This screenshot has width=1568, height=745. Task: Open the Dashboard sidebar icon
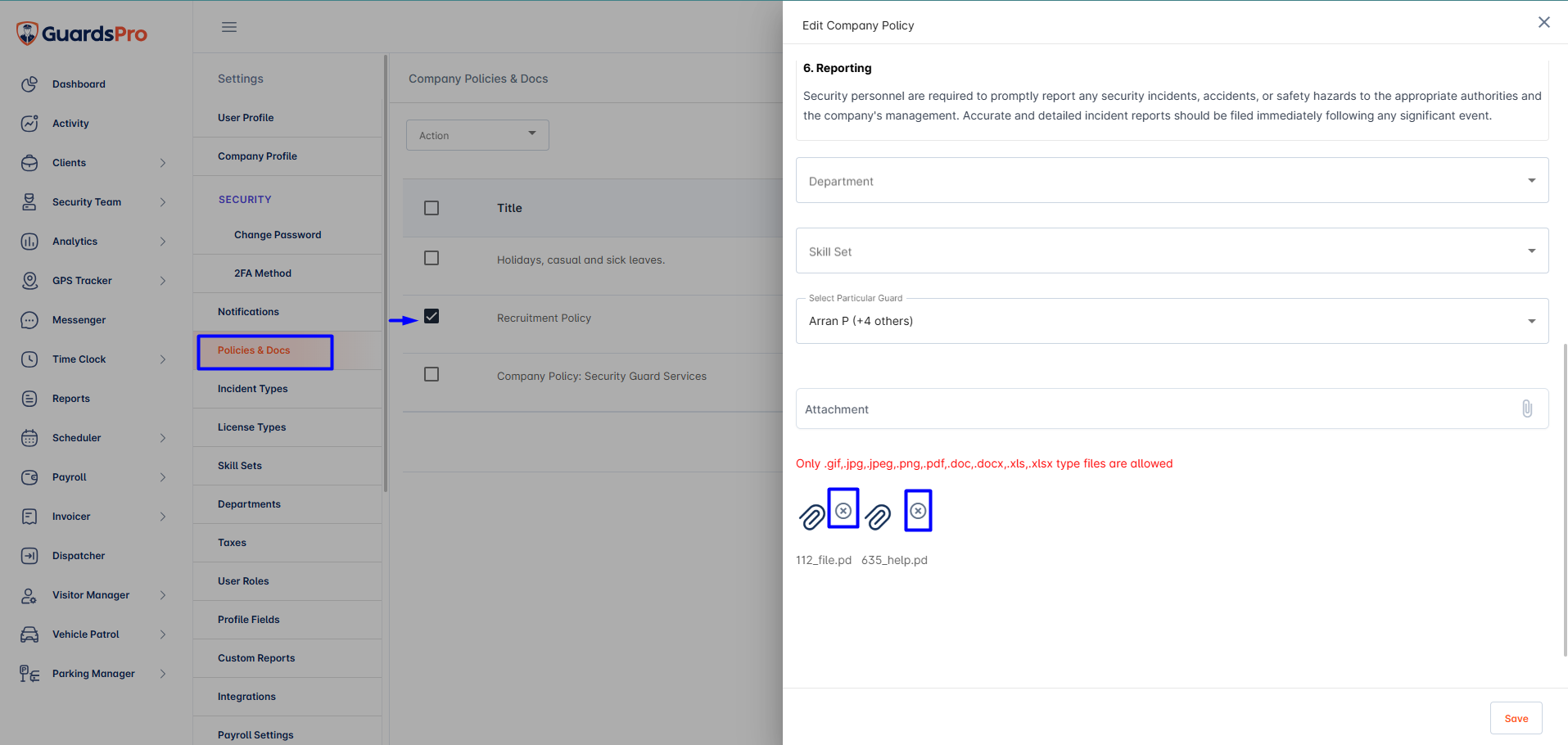click(x=29, y=84)
